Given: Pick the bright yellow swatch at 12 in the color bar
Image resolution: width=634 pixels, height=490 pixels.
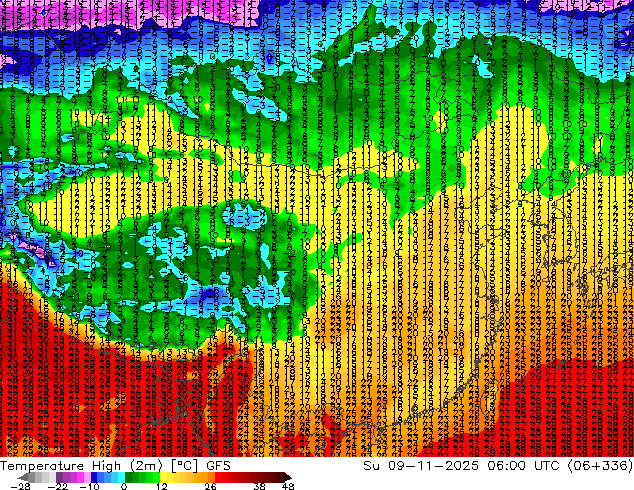Looking at the screenshot, I should coord(163,477).
